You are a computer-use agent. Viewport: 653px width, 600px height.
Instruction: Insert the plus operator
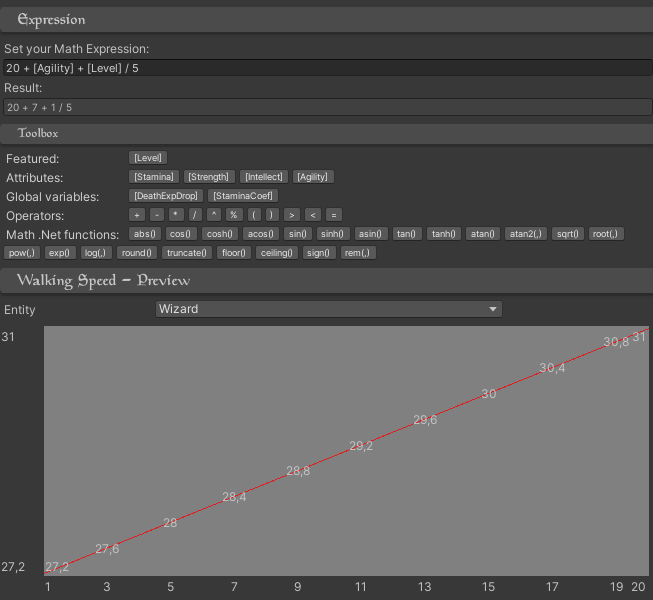pos(137,215)
